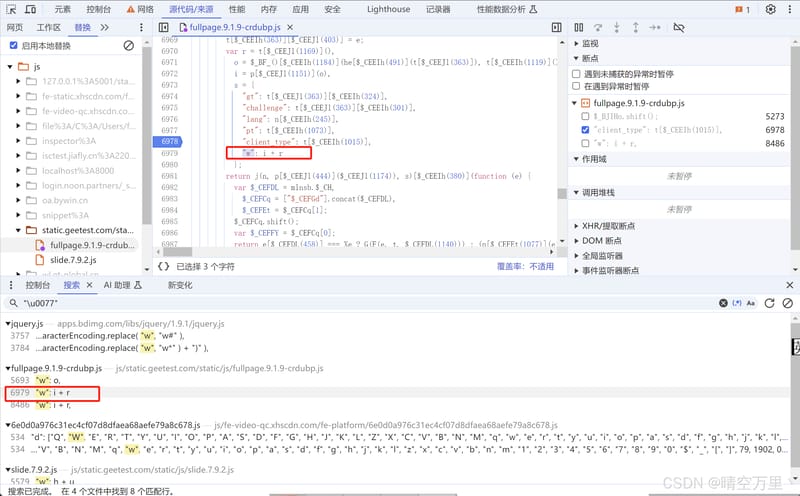Toggle the device toolbar icon
The image size is (800, 496).
point(31,9)
